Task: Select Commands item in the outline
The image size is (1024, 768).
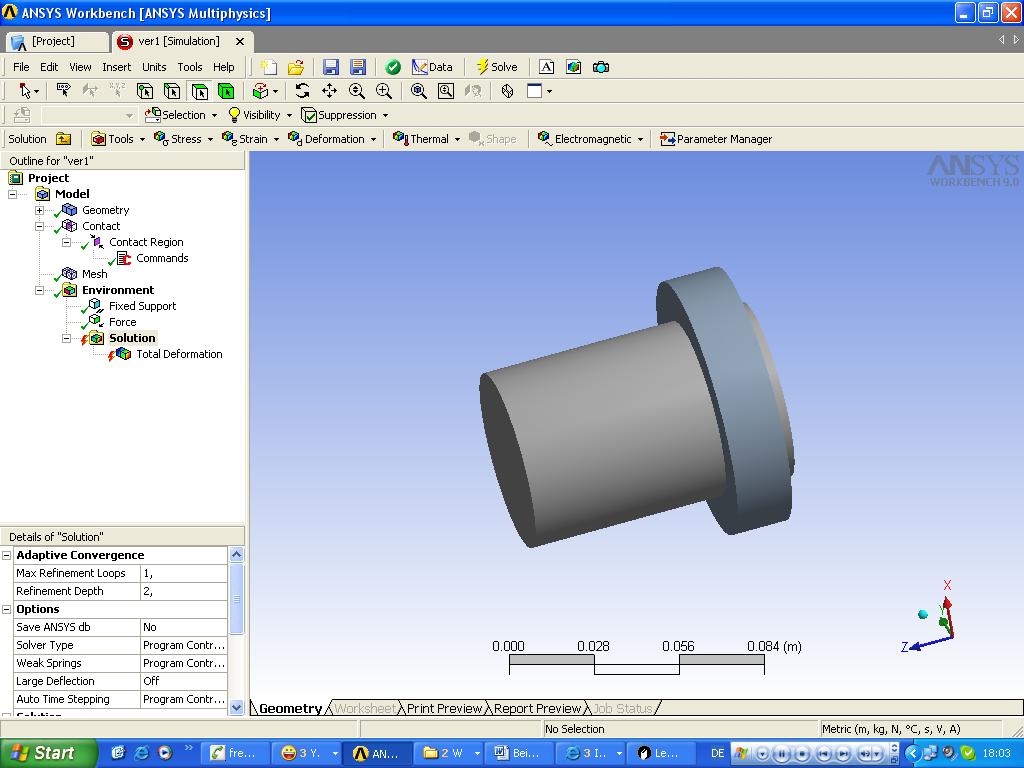Action: tap(162, 258)
